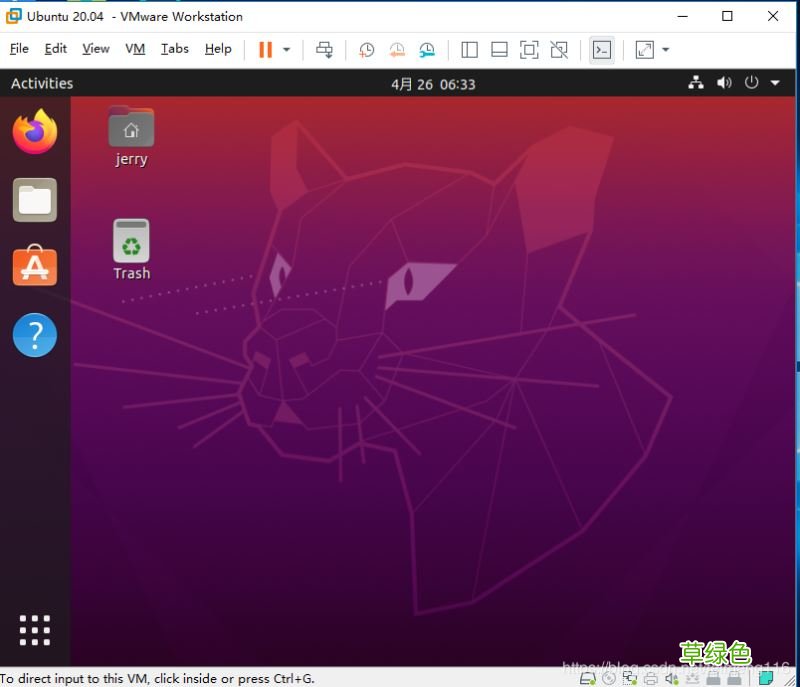The image size is (800, 687).
Task: Pause the virtual machine
Action: 265,49
